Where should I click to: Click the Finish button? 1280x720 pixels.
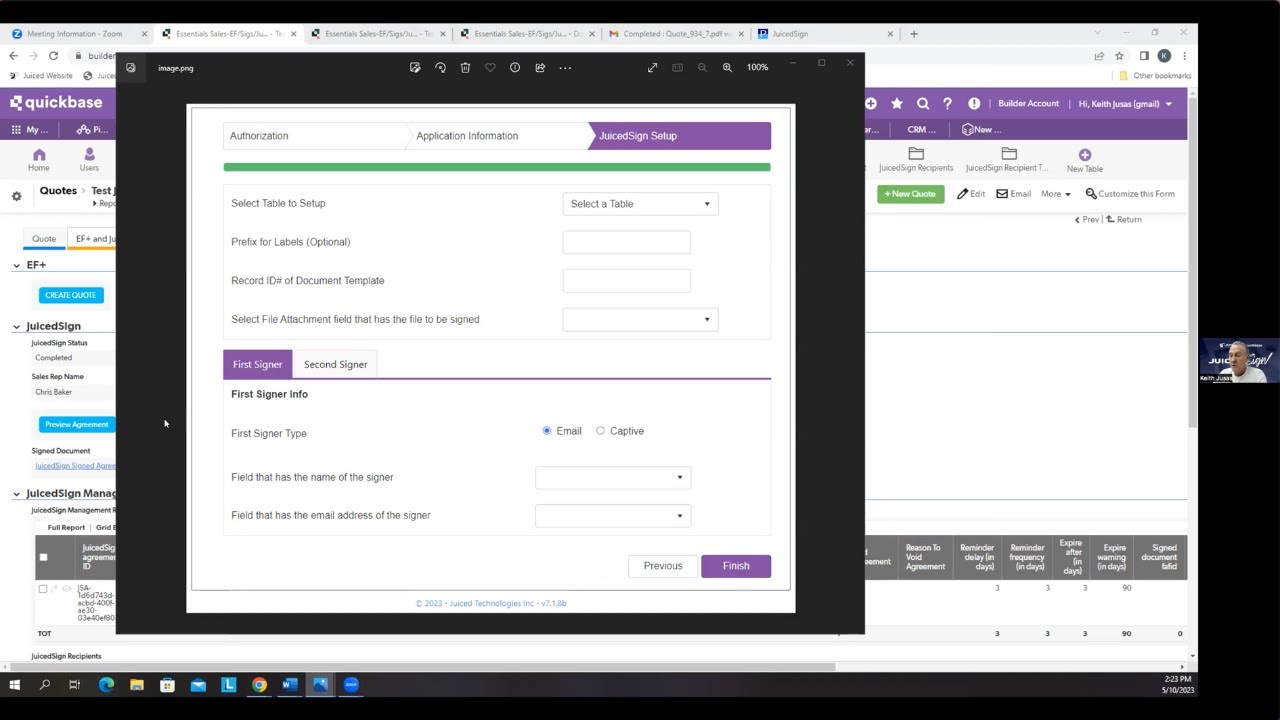tap(736, 566)
